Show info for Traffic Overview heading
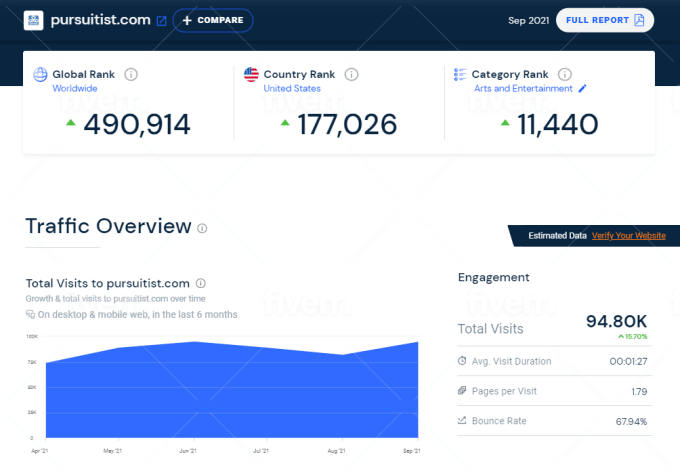This screenshot has height=471, width=680. point(202,228)
